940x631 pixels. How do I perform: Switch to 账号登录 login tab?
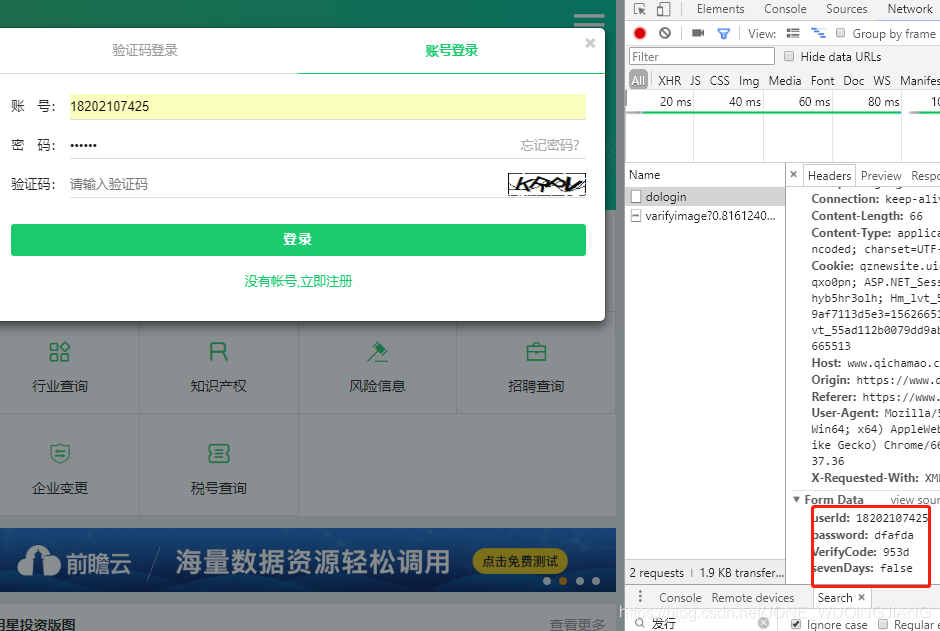point(451,50)
